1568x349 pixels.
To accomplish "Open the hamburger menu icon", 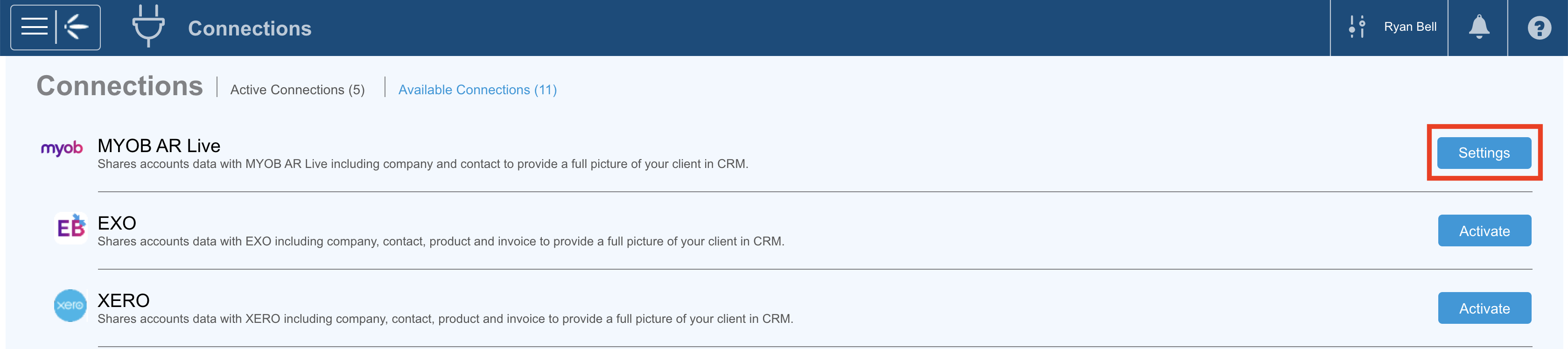I will pyautogui.click(x=34, y=28).
